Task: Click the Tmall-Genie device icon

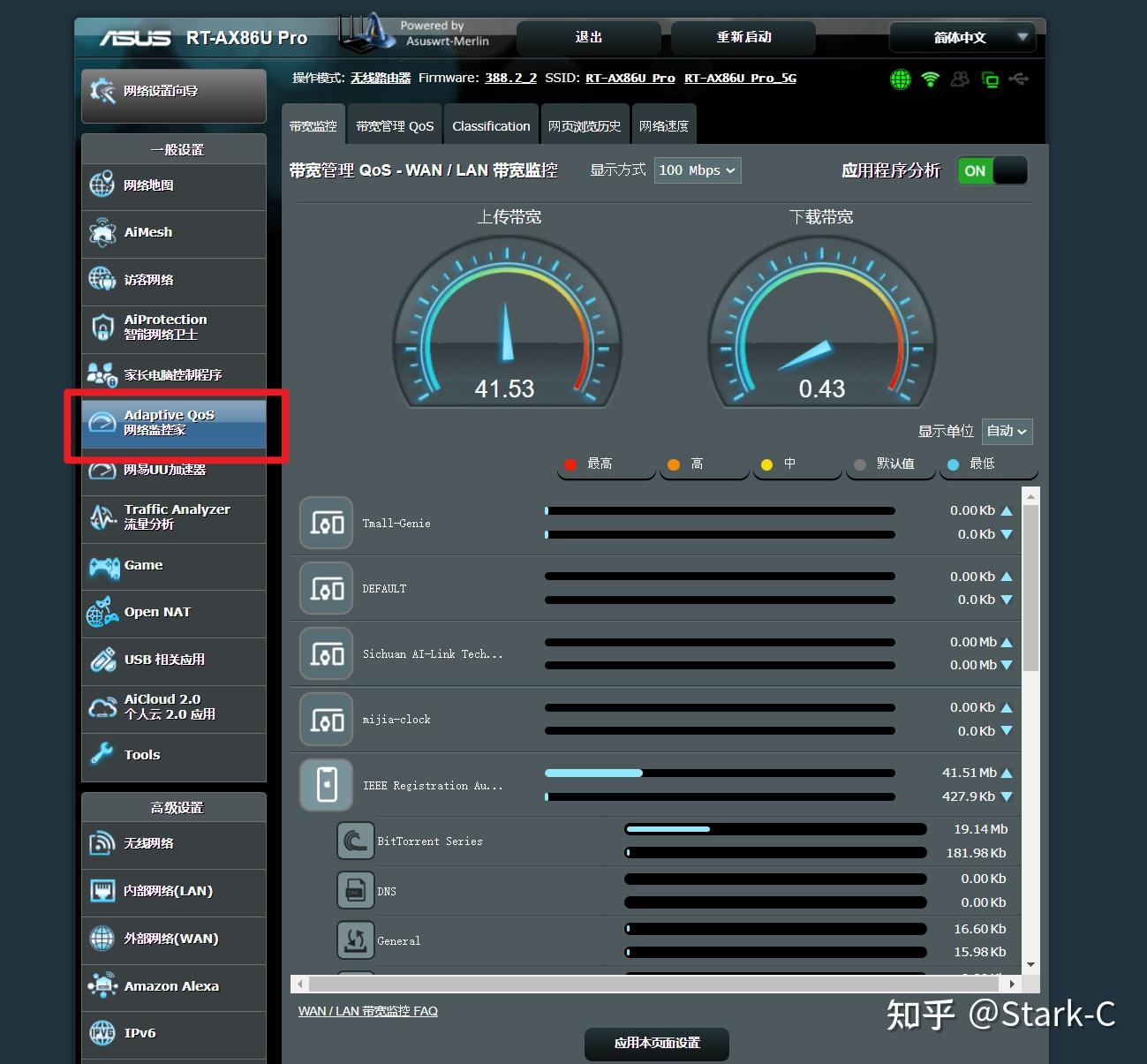Action: (x=327, y=523)
